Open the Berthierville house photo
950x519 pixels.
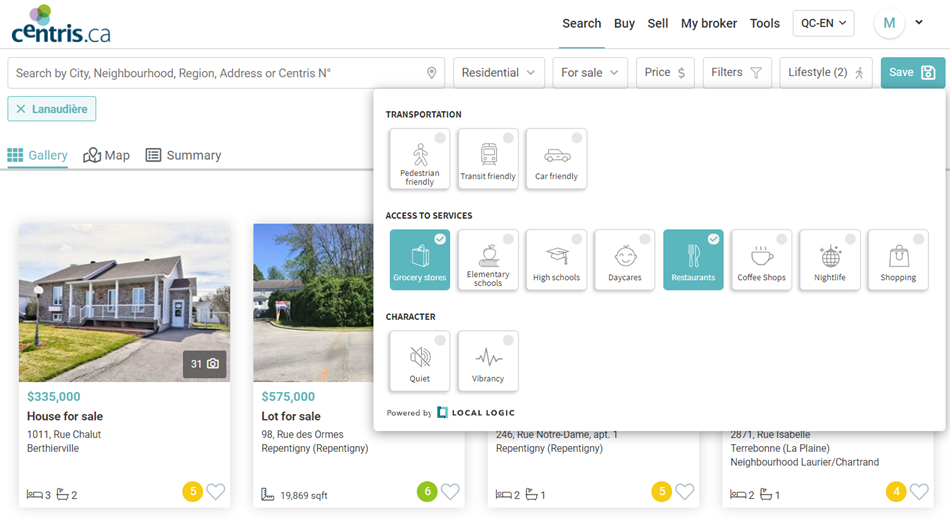coord(124,302)
